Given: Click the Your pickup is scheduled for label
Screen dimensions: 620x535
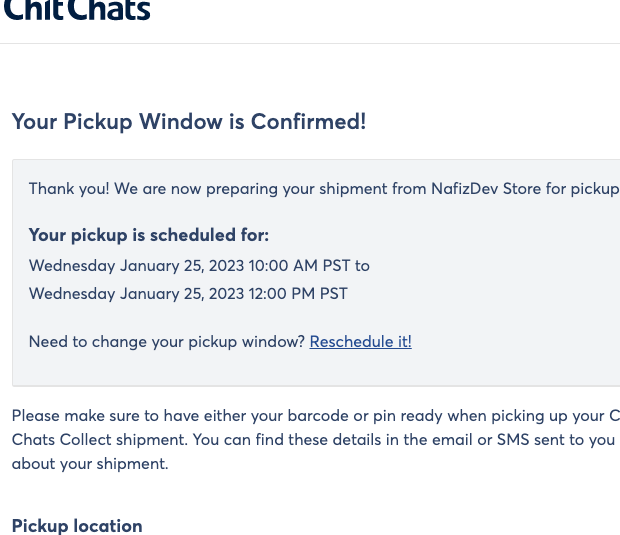Looking at the screenshot, I should (149, 235).
